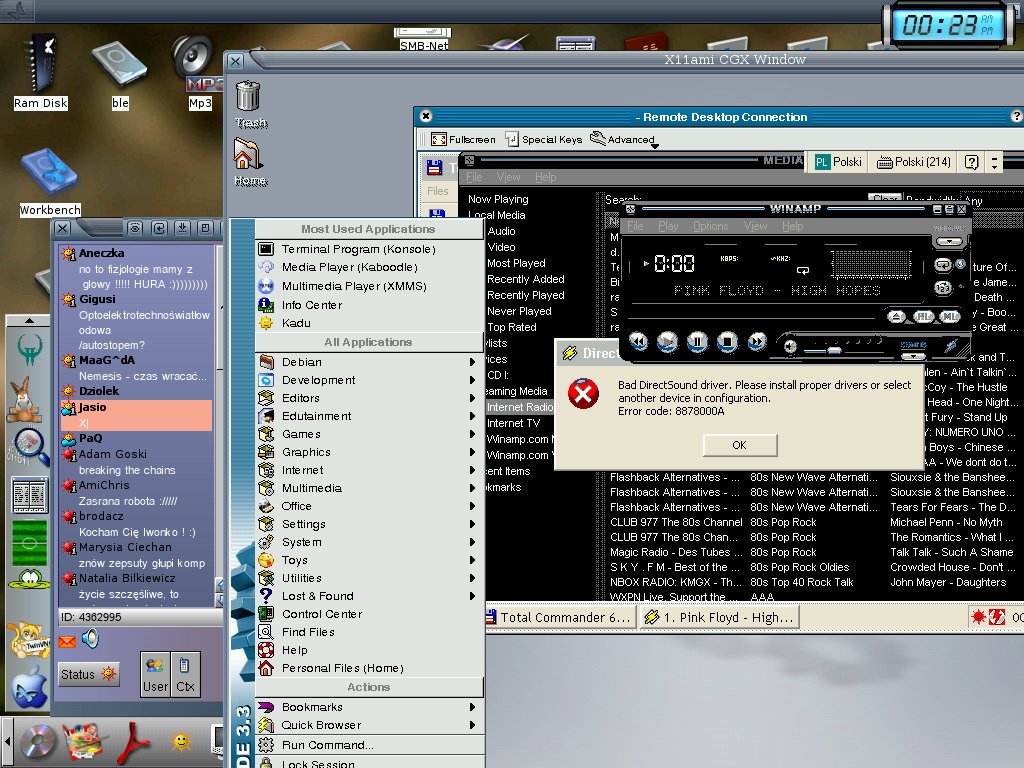This screenshot has height=768, width=1024.
Task: Open the Advanced dropdown in Remote Desktop
Action: point(624,139)
